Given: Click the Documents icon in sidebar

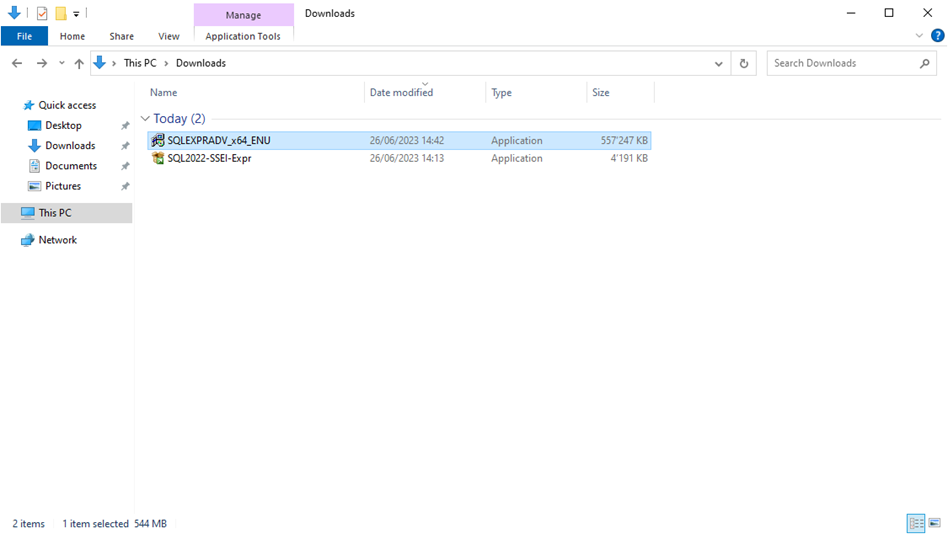Looking at the screenshot, I should click(34, 166).
